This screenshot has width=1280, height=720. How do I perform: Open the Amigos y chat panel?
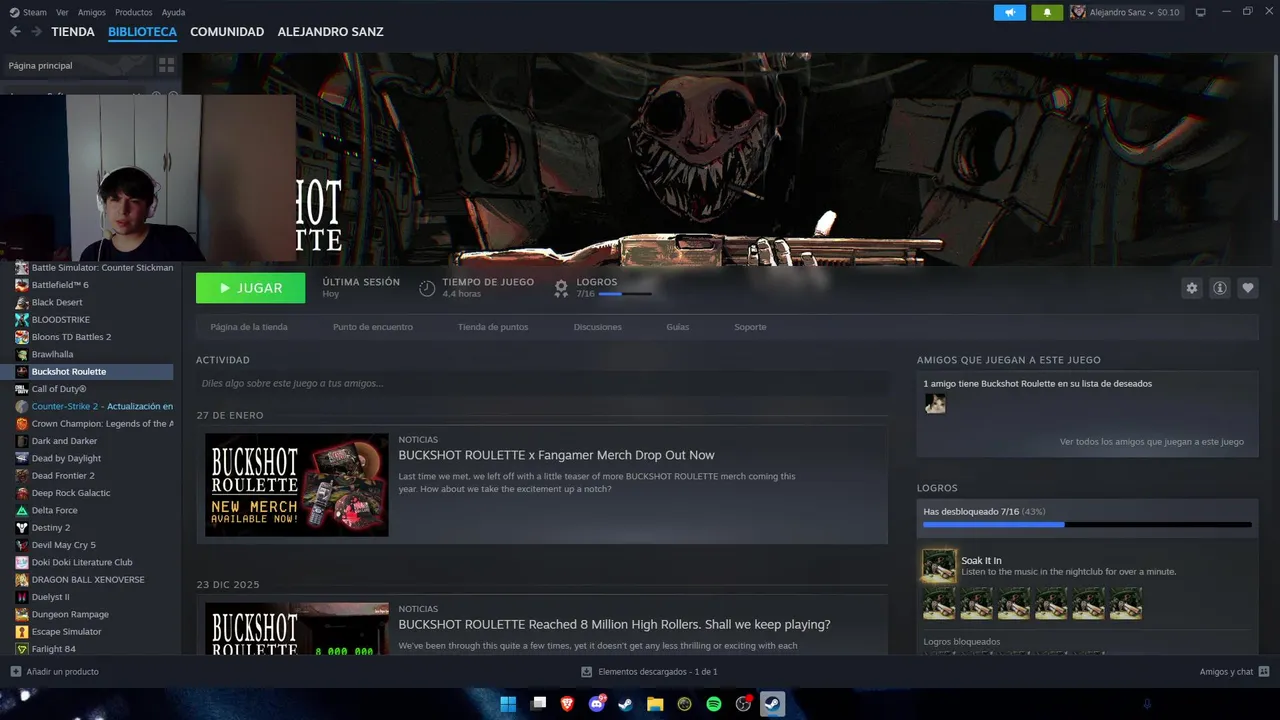click(x=1234, y=672)
